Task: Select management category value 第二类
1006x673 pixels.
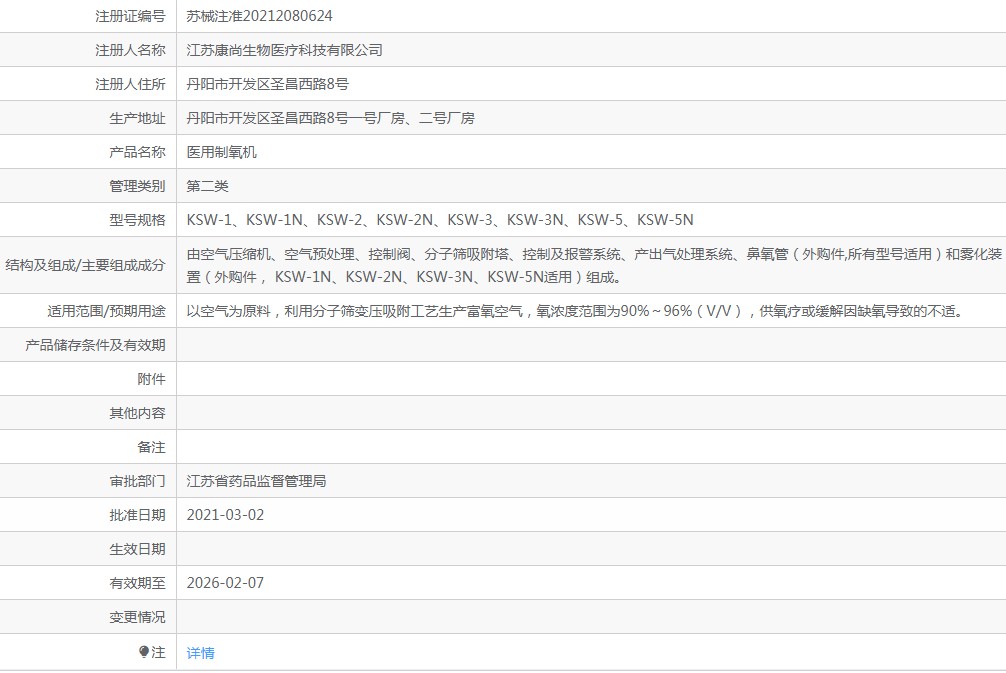Action: (207, 186)
